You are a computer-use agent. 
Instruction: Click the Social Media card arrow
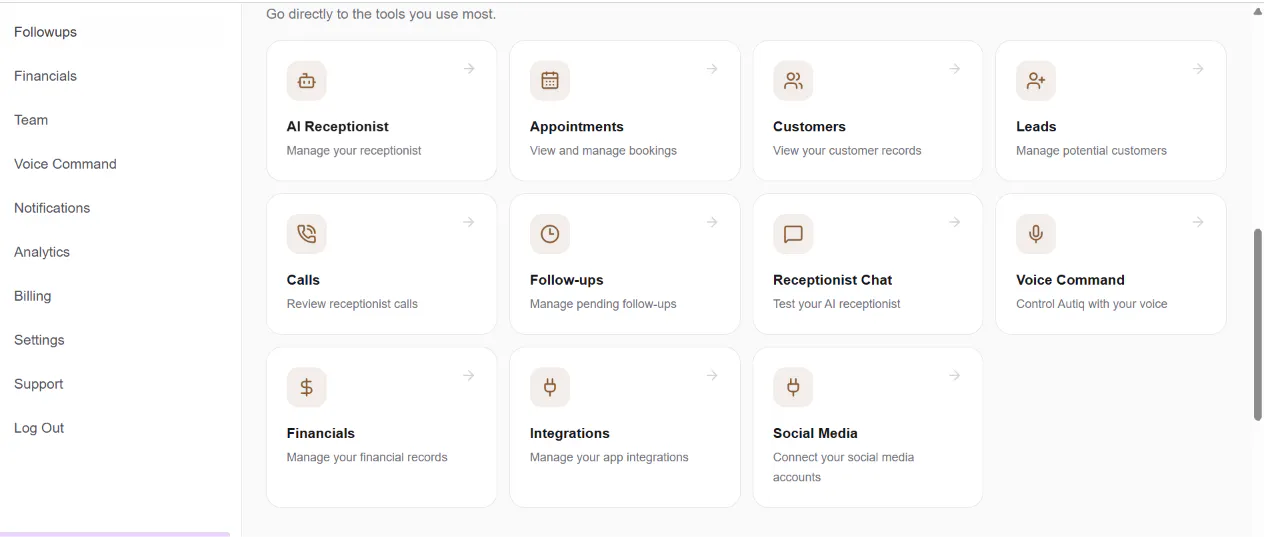[x=955, y=375]
